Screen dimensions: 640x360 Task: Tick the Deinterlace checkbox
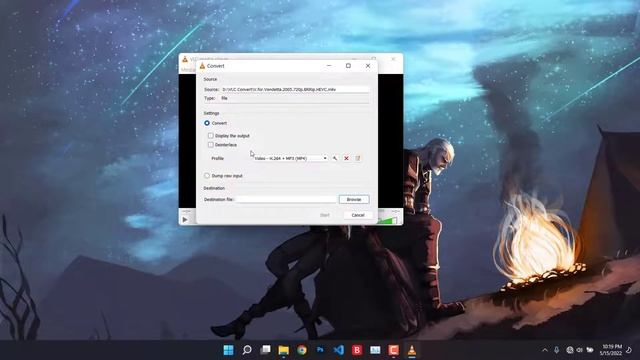tap(211, 145)
